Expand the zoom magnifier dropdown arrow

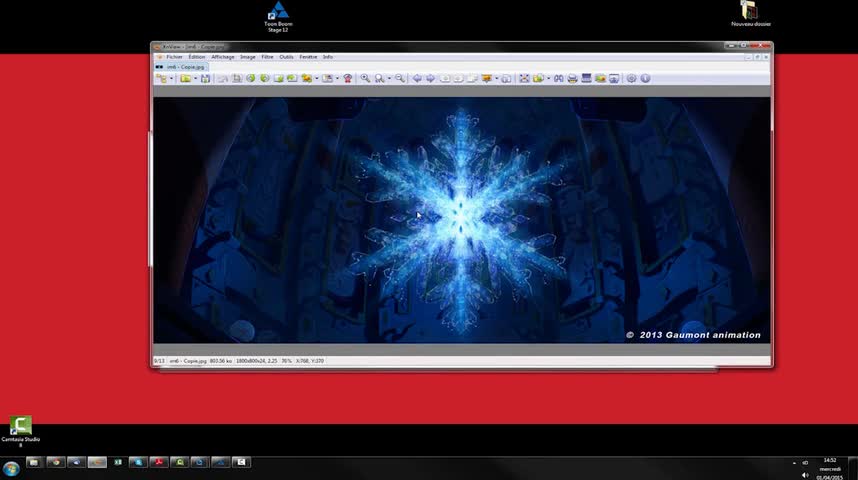tap(389, 79)
